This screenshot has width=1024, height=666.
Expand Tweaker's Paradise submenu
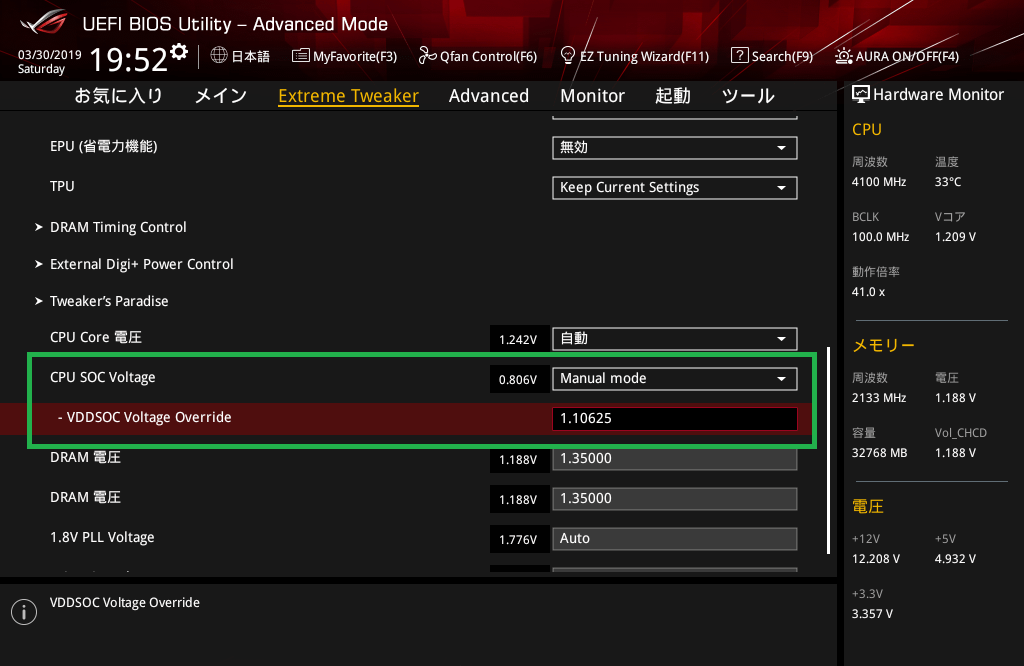tap(109, 301)
